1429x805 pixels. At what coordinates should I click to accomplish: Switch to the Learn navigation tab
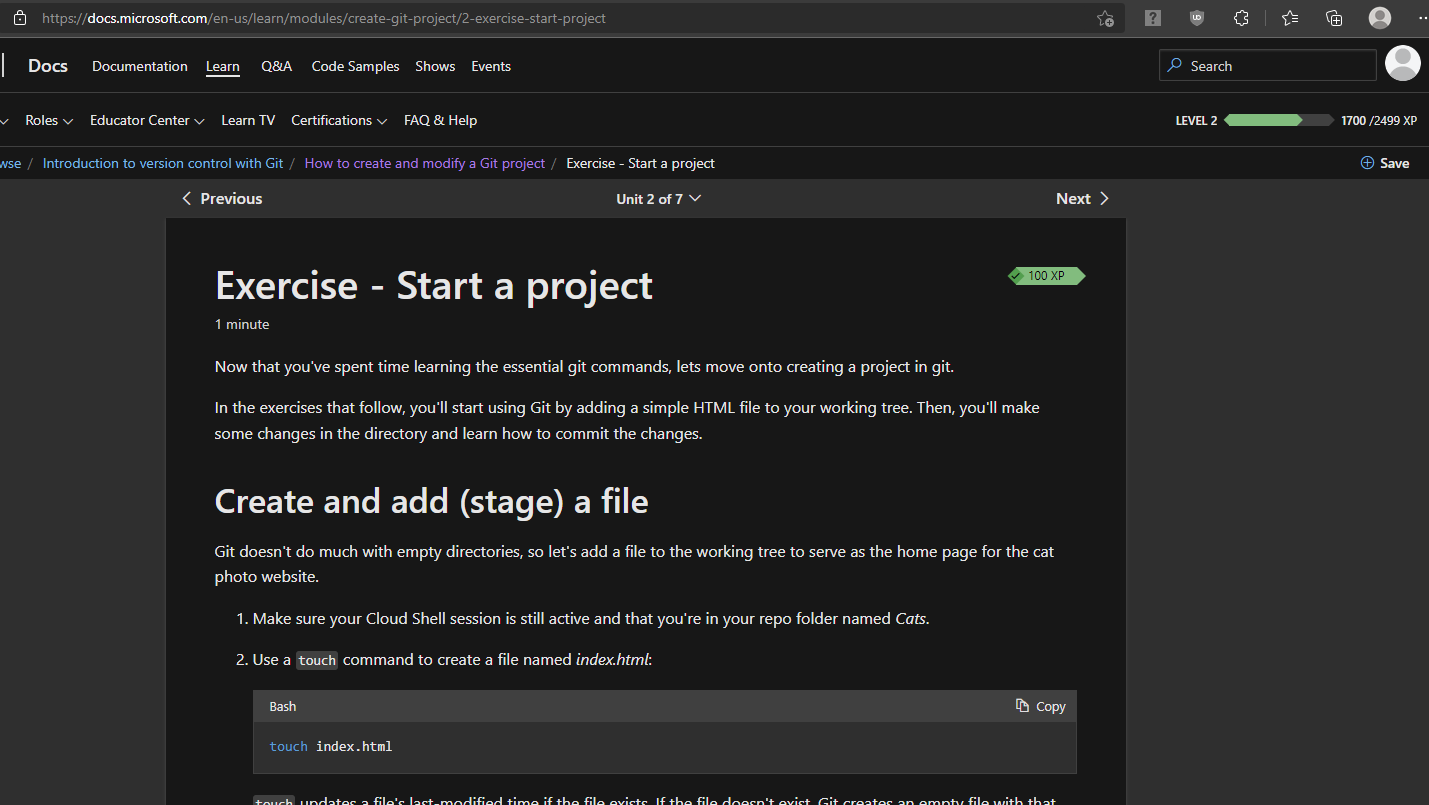222,66
